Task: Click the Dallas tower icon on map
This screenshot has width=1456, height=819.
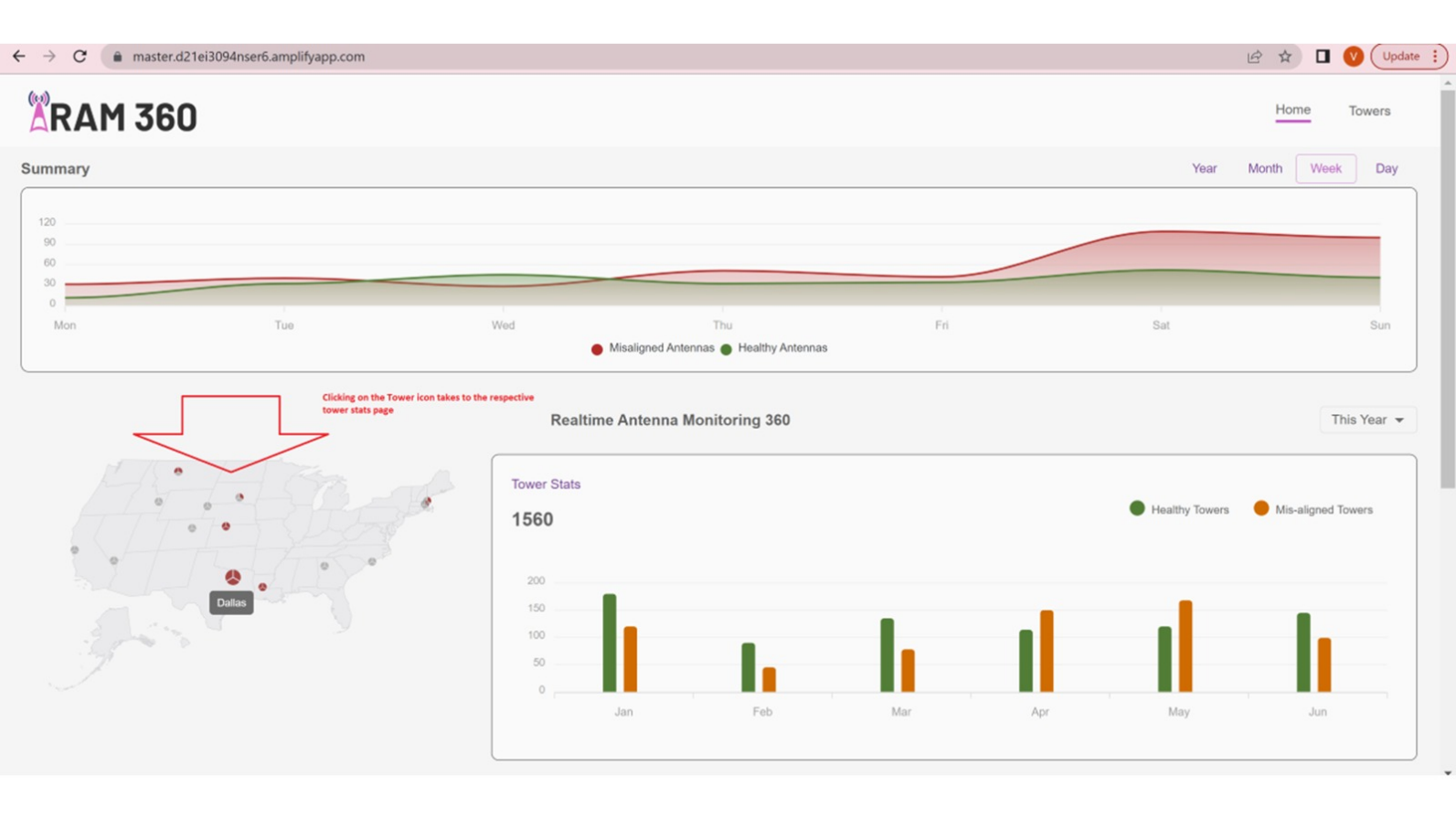Action: [x=233, y=577]
